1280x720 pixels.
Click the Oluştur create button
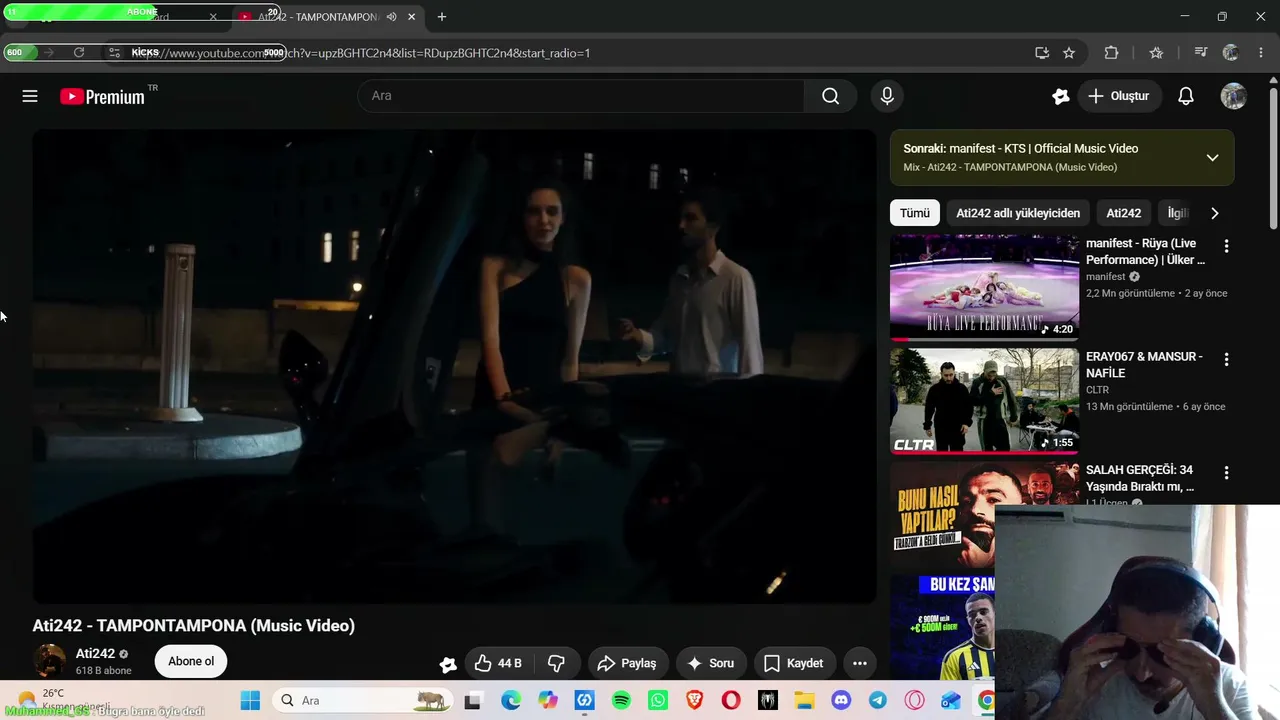[1119, 96]
